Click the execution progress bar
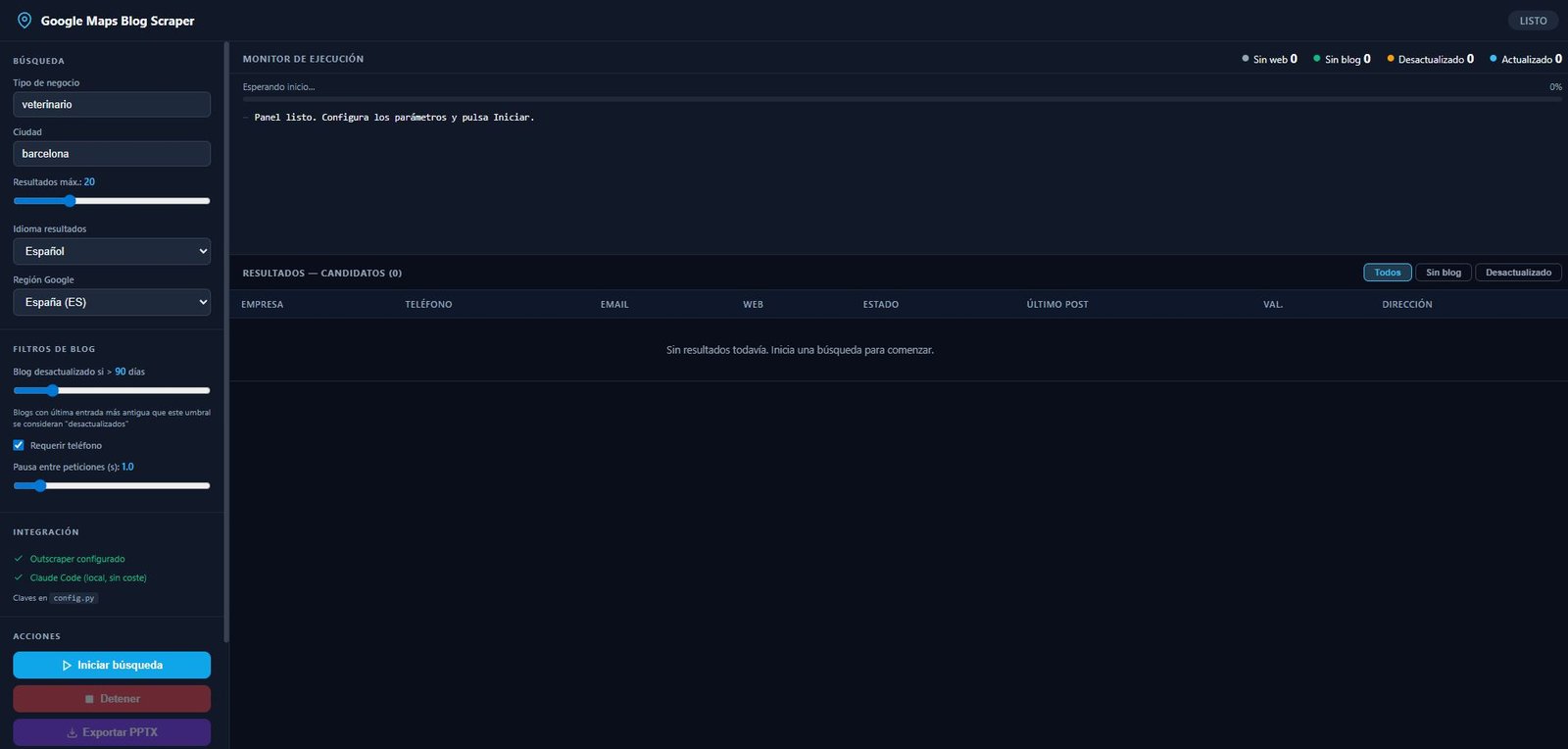 (903, 99)
